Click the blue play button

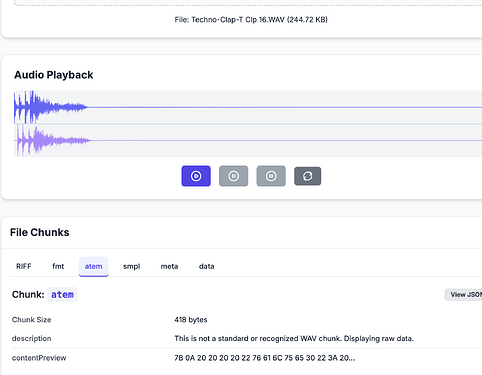pyautogui.click(x=196, y=176)
